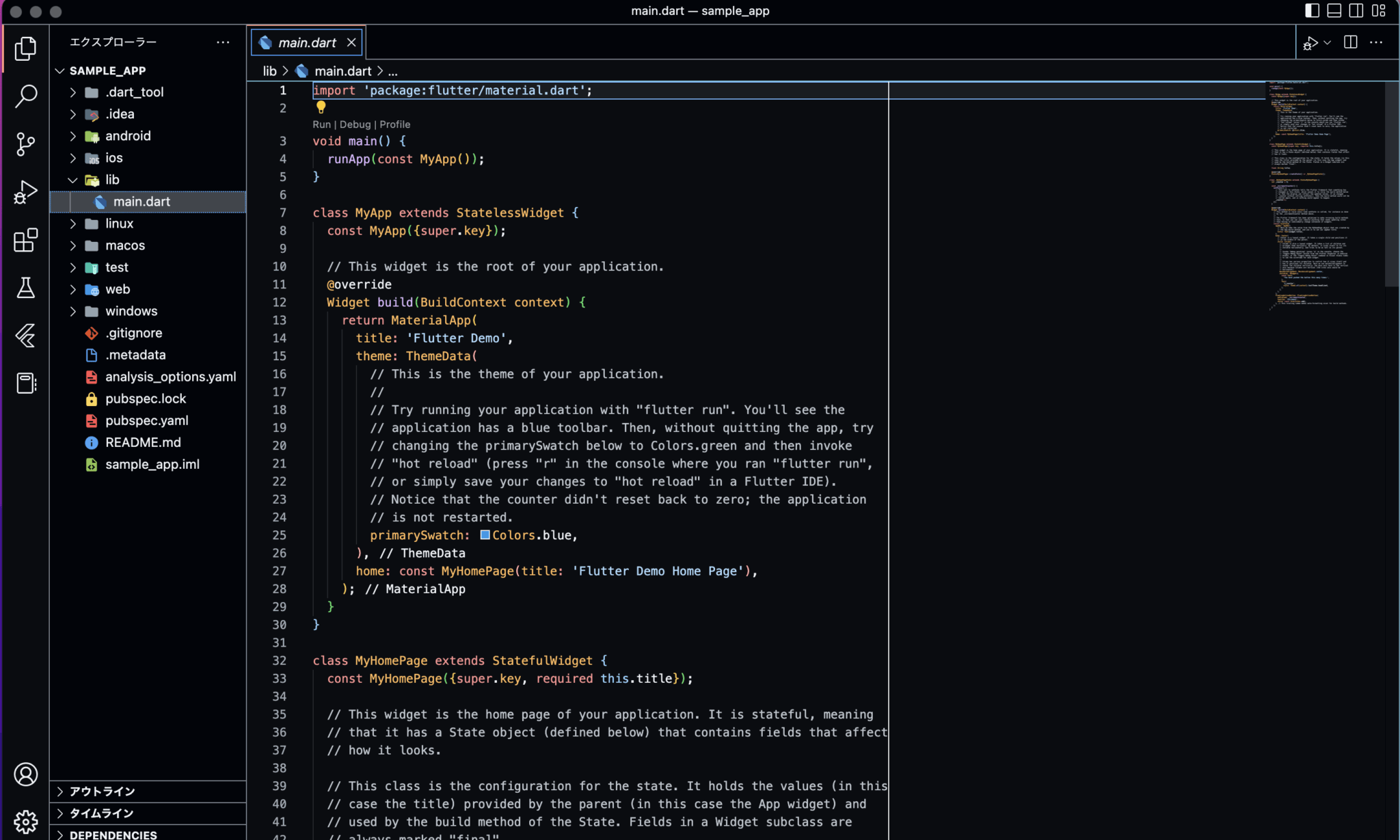
Task: Click the Run or Debug editor icon
Action: [1310, 43]
